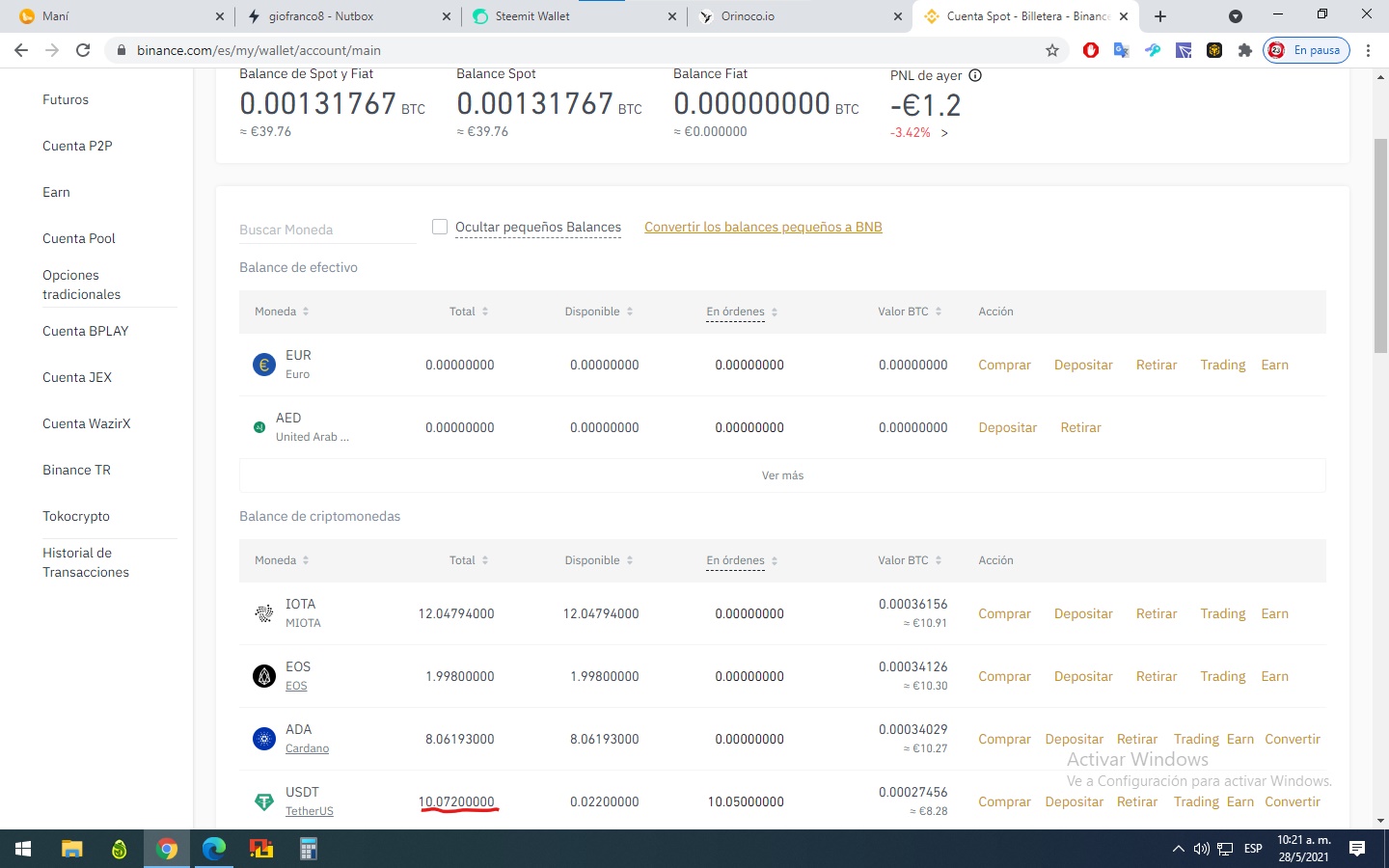
Task: Open the Extensions puzzle menu
Action: (1245, 50)
